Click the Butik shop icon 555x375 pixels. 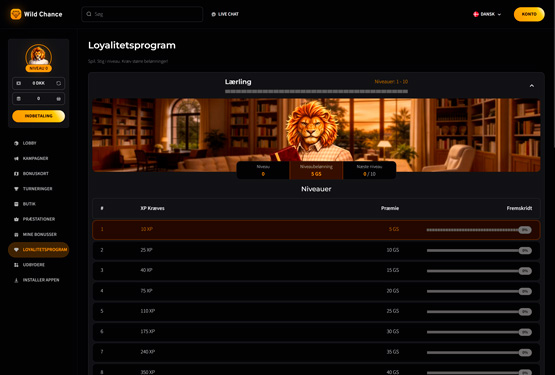pyautogui.click(x=16, y=204)
